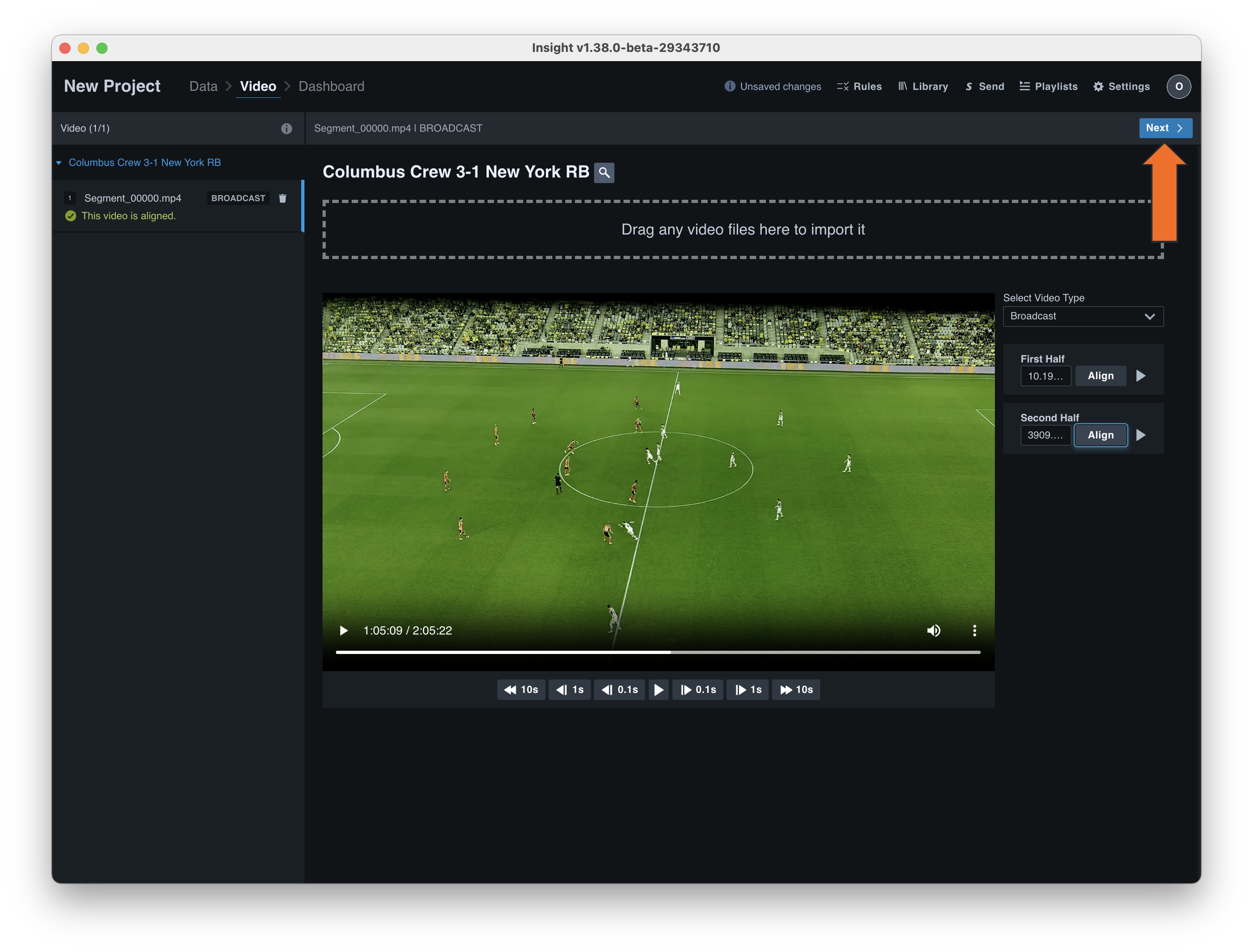Go to the Dashboard step

tap(331, 86)
